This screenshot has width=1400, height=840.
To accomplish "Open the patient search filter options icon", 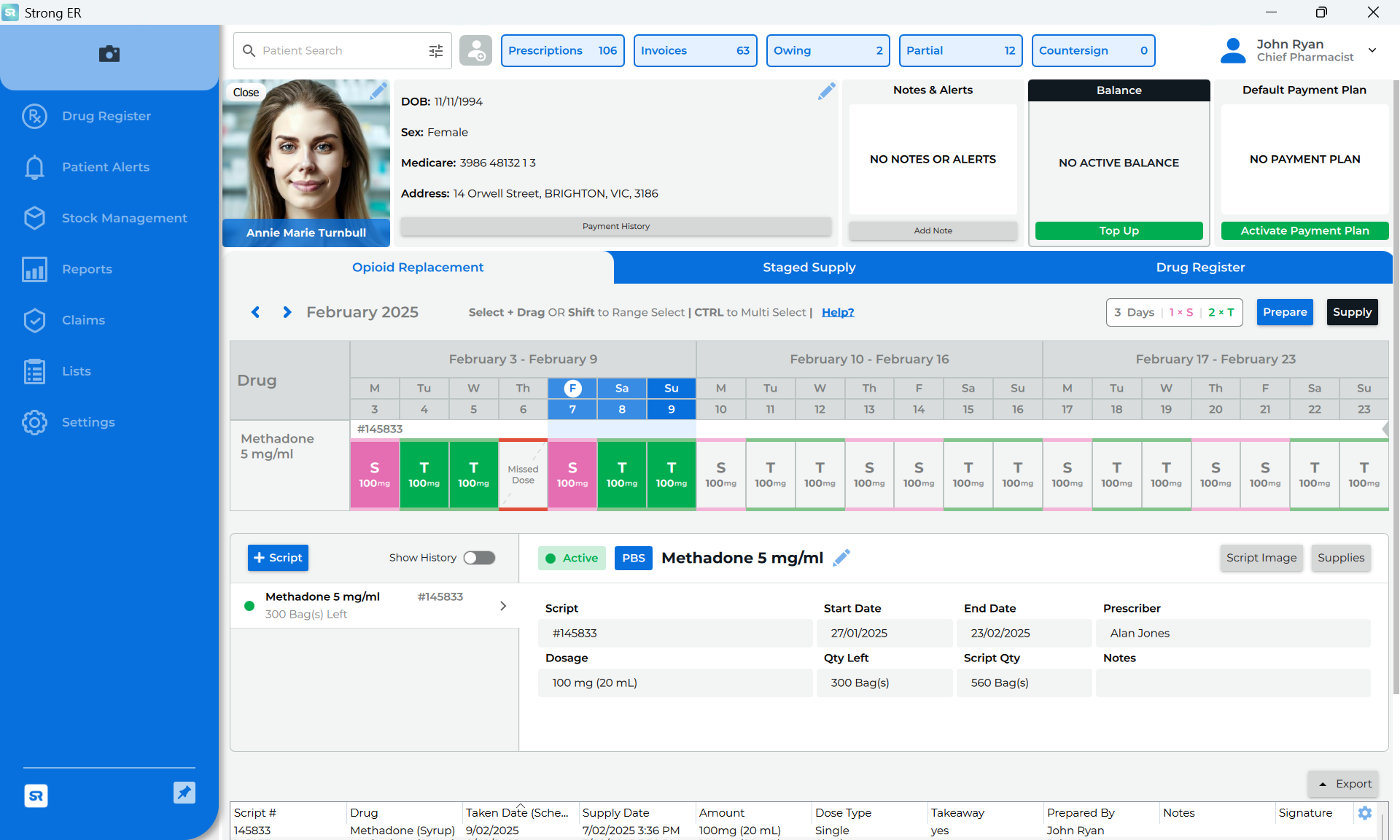I will pos(435,50).
